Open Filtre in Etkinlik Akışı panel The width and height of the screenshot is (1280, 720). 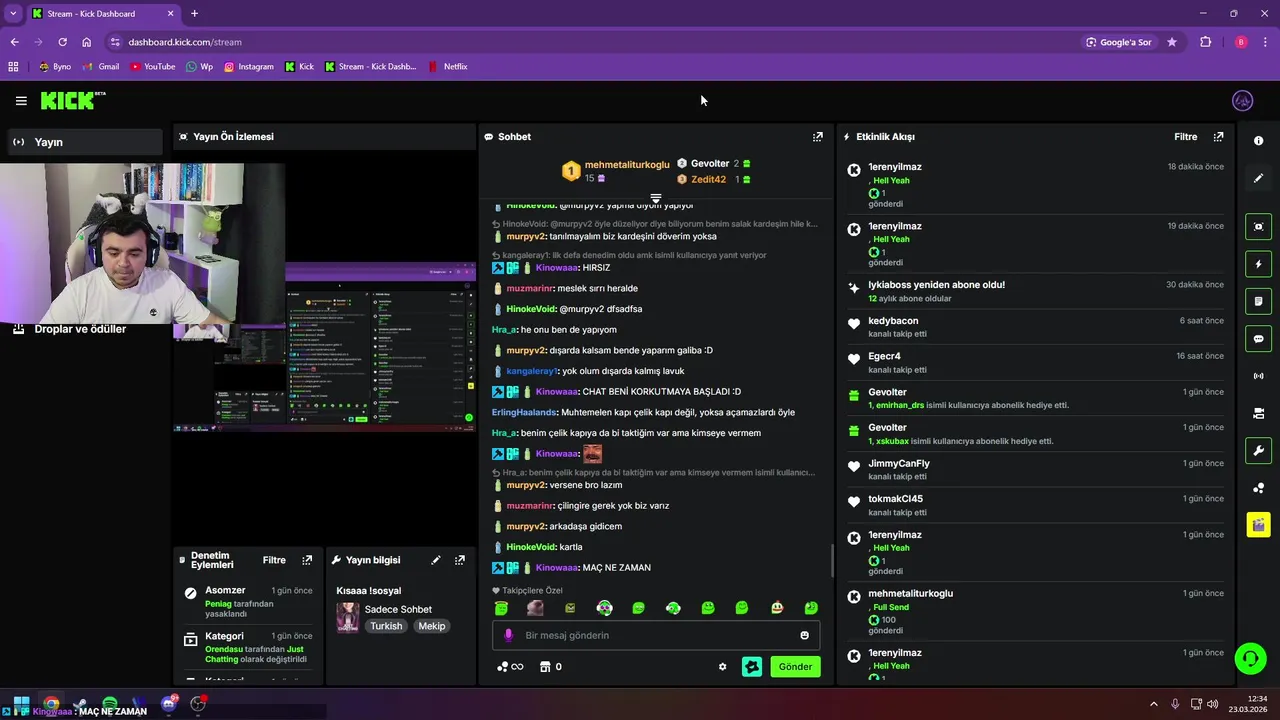click(x=1185, y=137)
